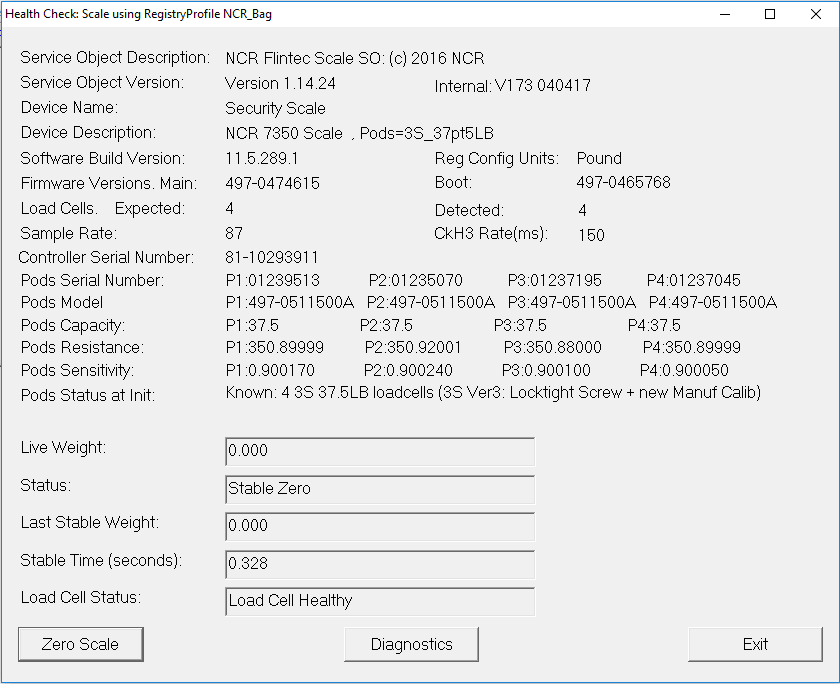The image size is (840, 684).
Task: Click the Load Cell Status field
Action: click(x=380, y=601)
